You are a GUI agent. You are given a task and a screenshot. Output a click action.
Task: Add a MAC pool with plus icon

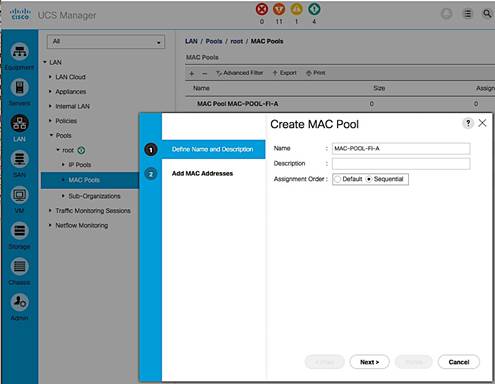[192, 73]
